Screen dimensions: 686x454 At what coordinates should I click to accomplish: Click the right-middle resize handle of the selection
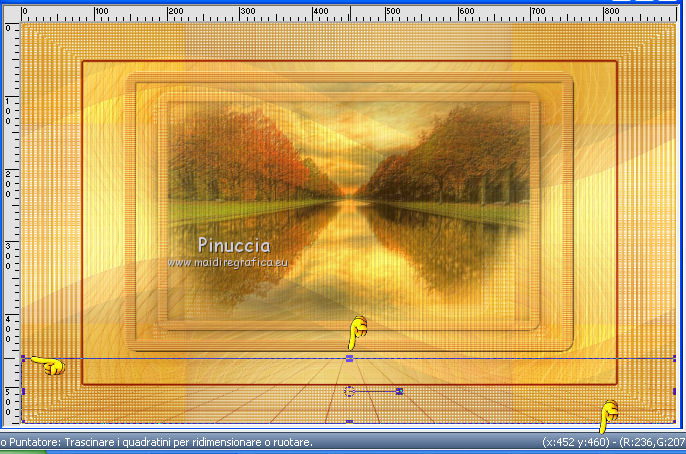[x=675, y=391]
